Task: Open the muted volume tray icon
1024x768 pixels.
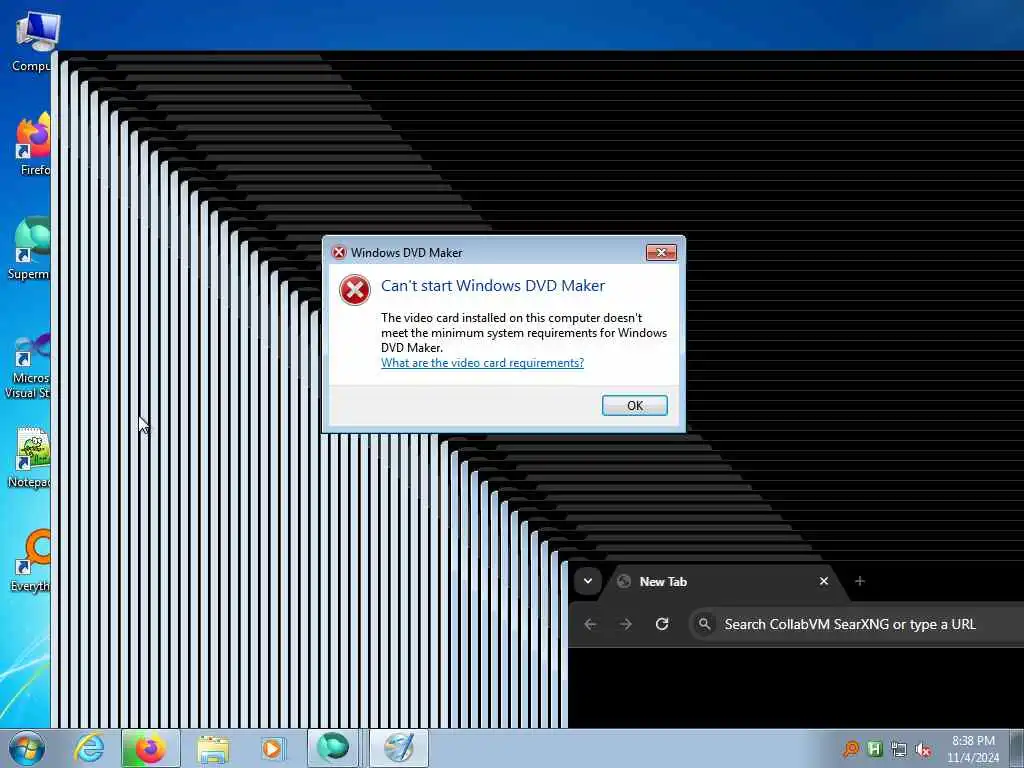Action: tap(923, 749)
